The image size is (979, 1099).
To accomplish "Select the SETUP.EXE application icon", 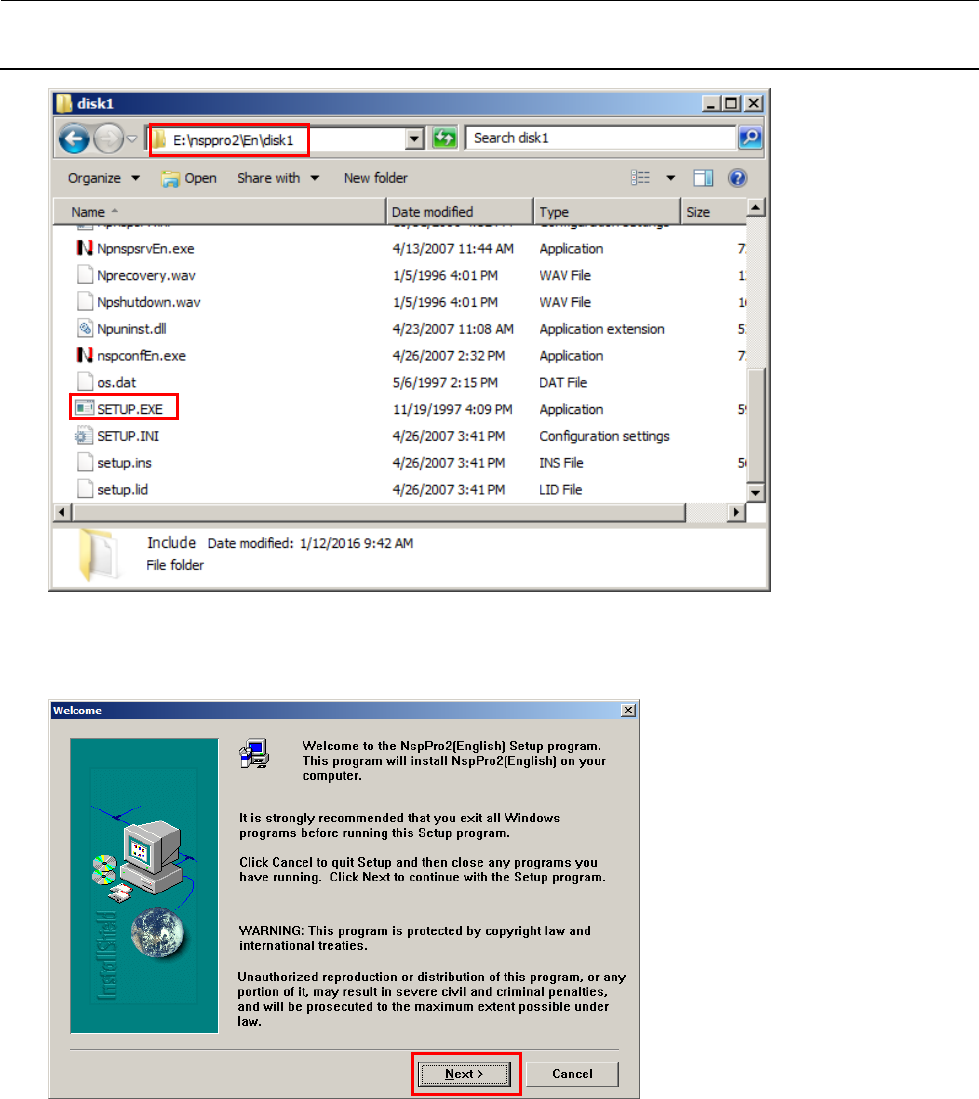I will [85, 409].
